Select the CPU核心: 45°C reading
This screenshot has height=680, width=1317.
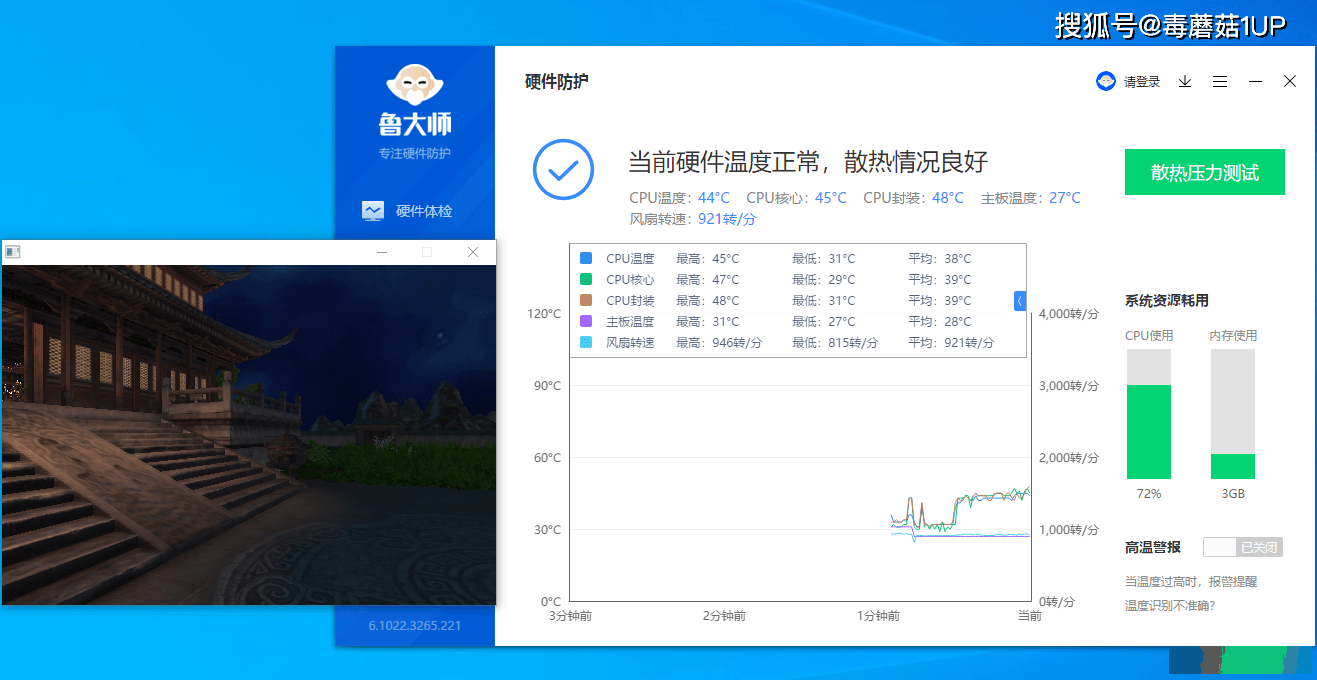[797, 198]
